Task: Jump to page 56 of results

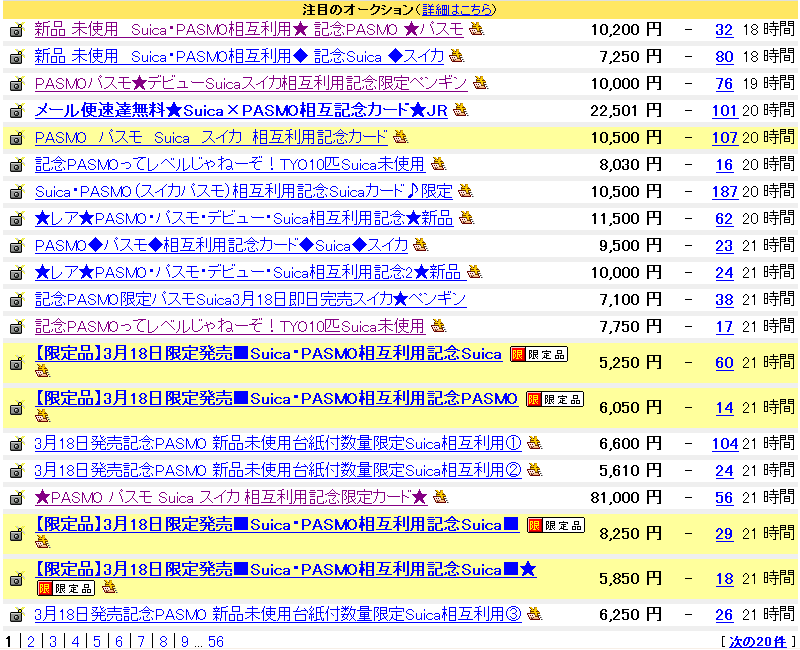Action: pos(215,641)
